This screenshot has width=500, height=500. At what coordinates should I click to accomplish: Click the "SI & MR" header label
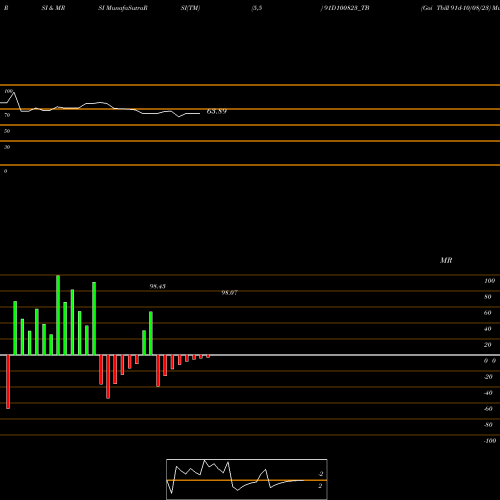pyautogui.click(x=53, y=8)
